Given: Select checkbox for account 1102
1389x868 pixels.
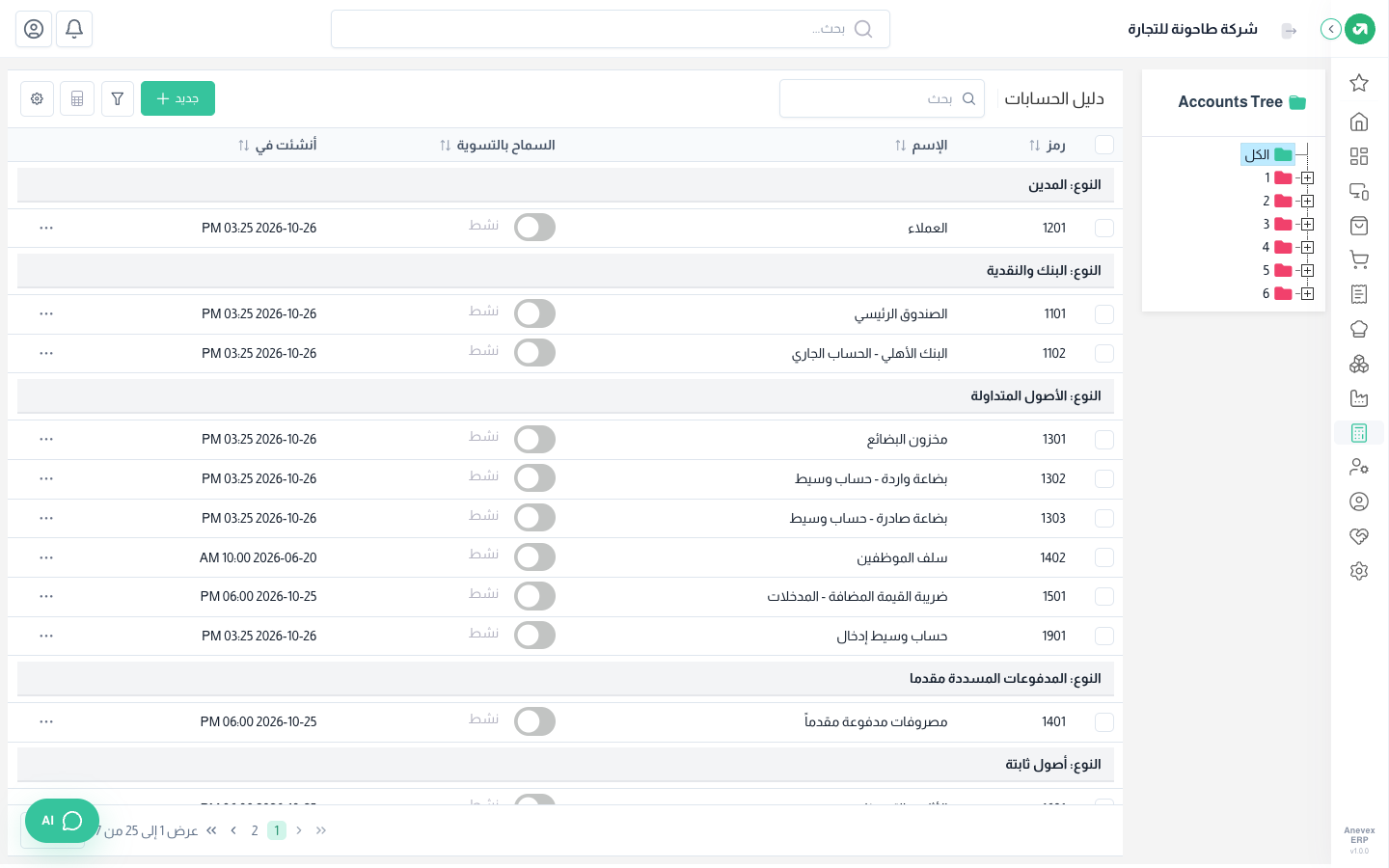Looking at the screenshot, I should pyautogui.click(x=1104, y=354).
